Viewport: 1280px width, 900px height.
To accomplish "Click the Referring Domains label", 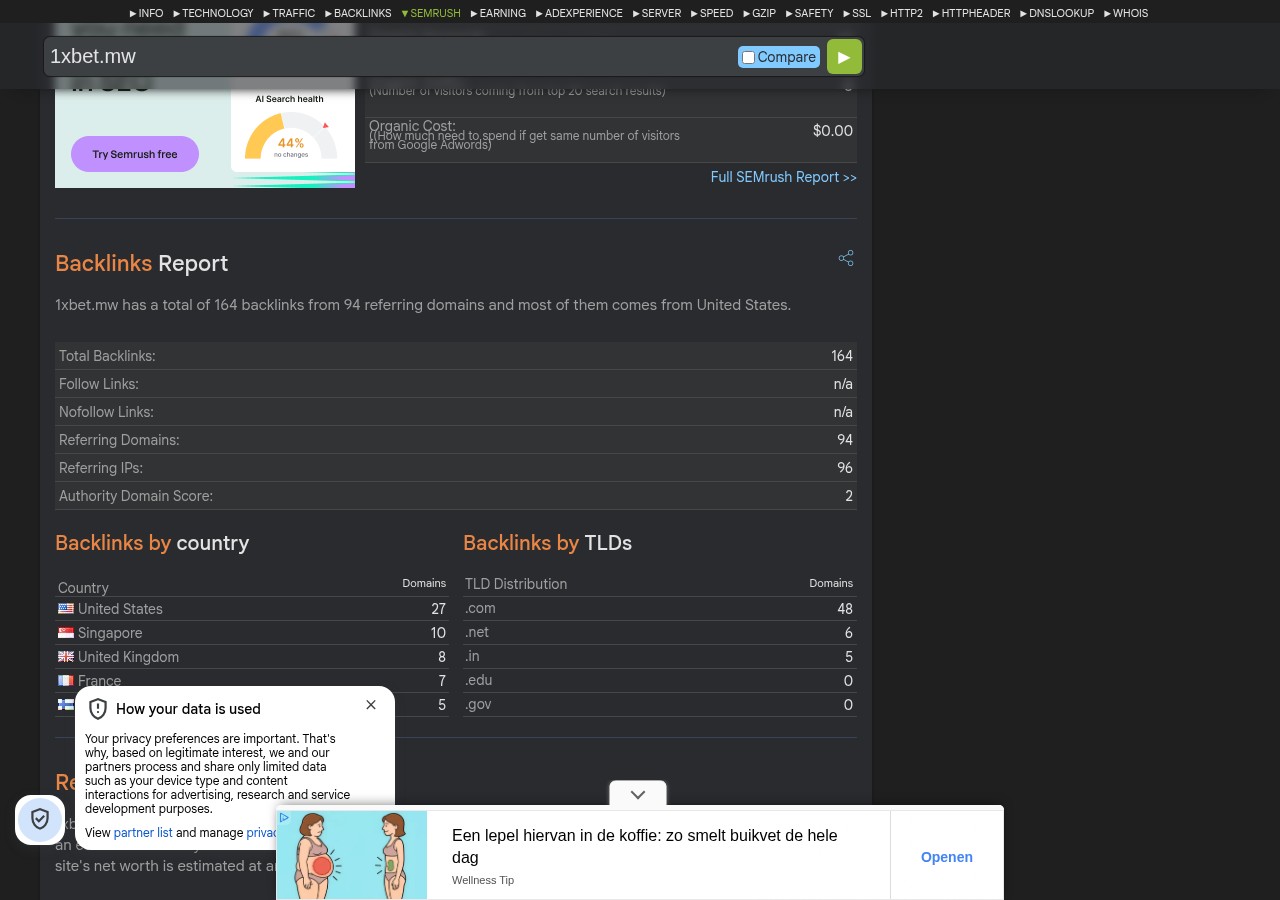I will (119, 440).
